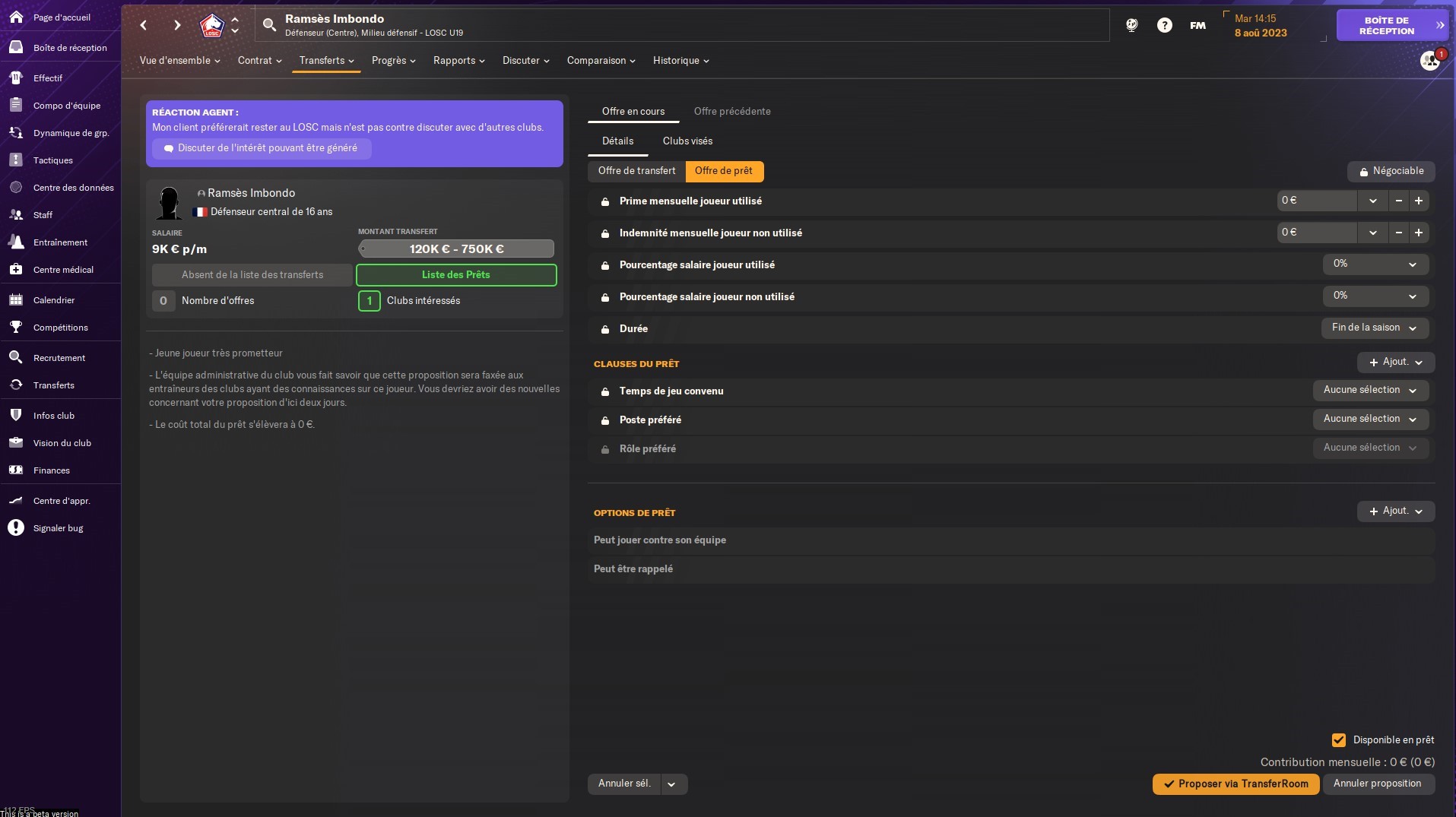This screenshot has height=817, width=1456.
Task: Click the Annuler proposition button
Action: coord(1378,784)
